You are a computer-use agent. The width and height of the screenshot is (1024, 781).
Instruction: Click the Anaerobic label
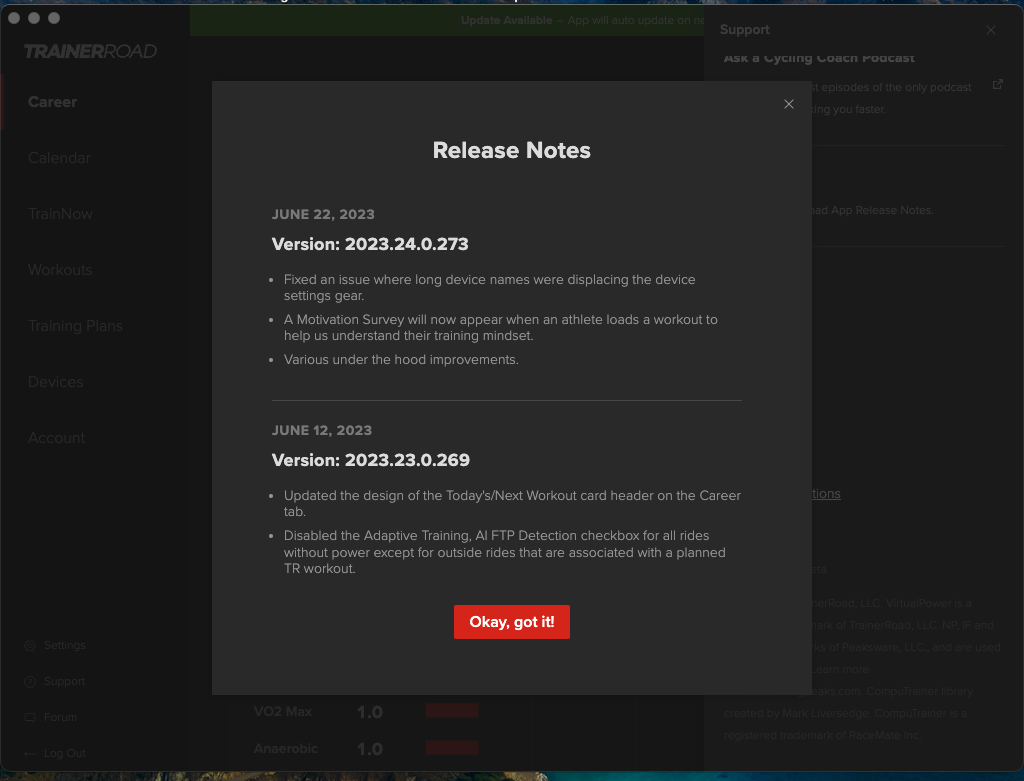pos(285,748)
